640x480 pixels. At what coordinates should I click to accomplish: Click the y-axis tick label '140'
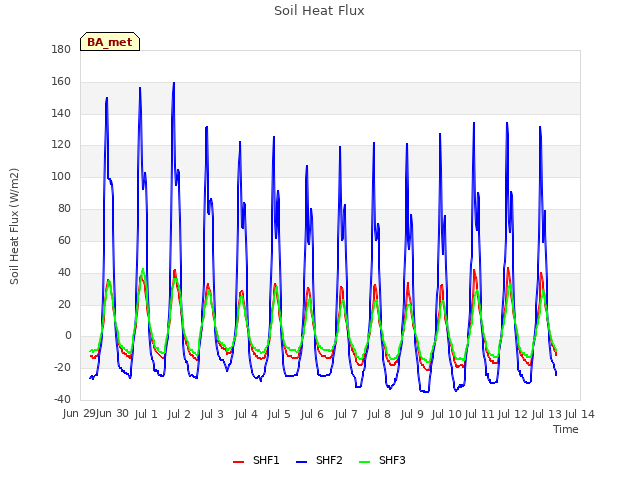pyautogui.click(x=61, y=113)
